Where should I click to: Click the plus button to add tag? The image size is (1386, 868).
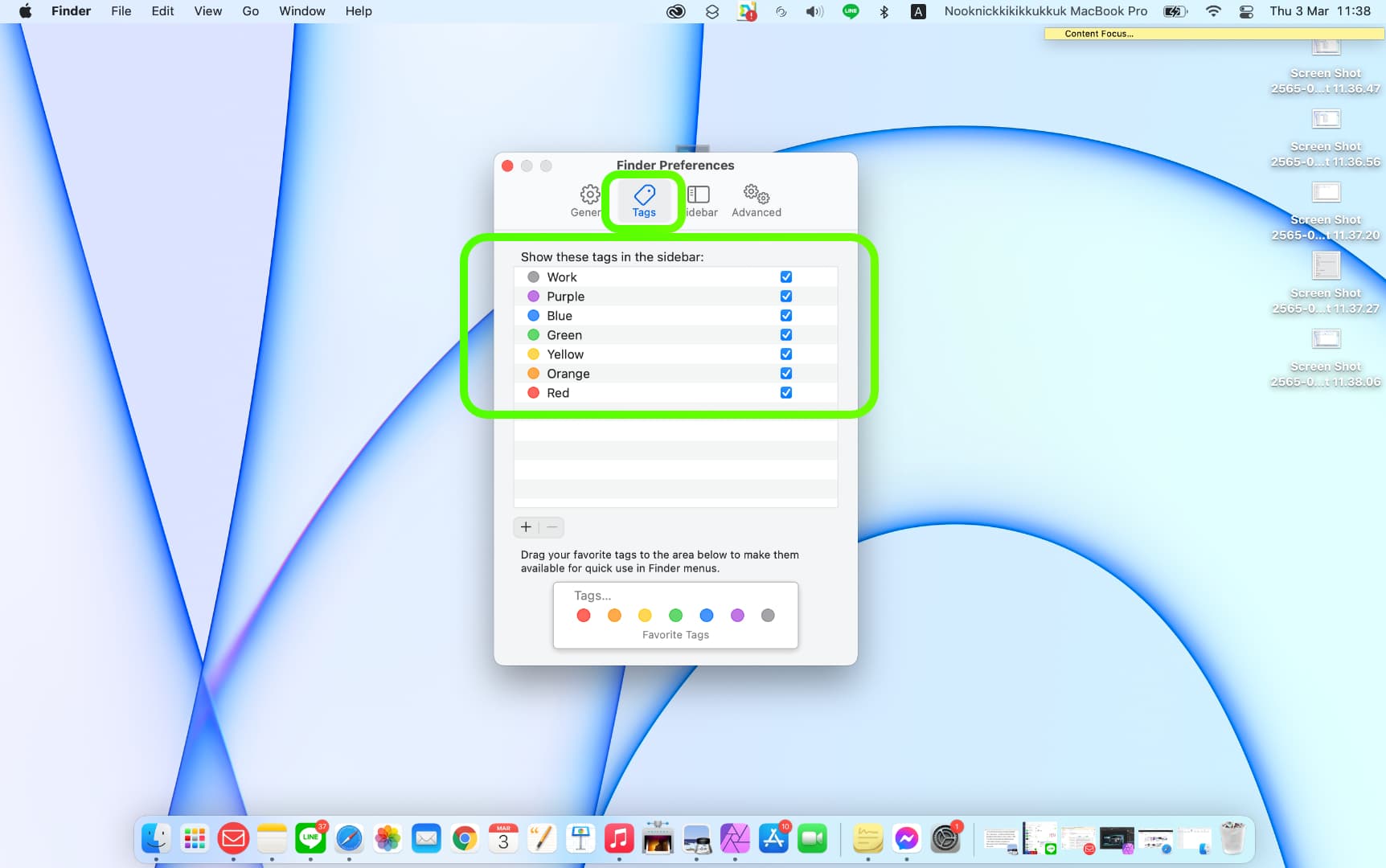pyautogui.click(x=526, y=527)
